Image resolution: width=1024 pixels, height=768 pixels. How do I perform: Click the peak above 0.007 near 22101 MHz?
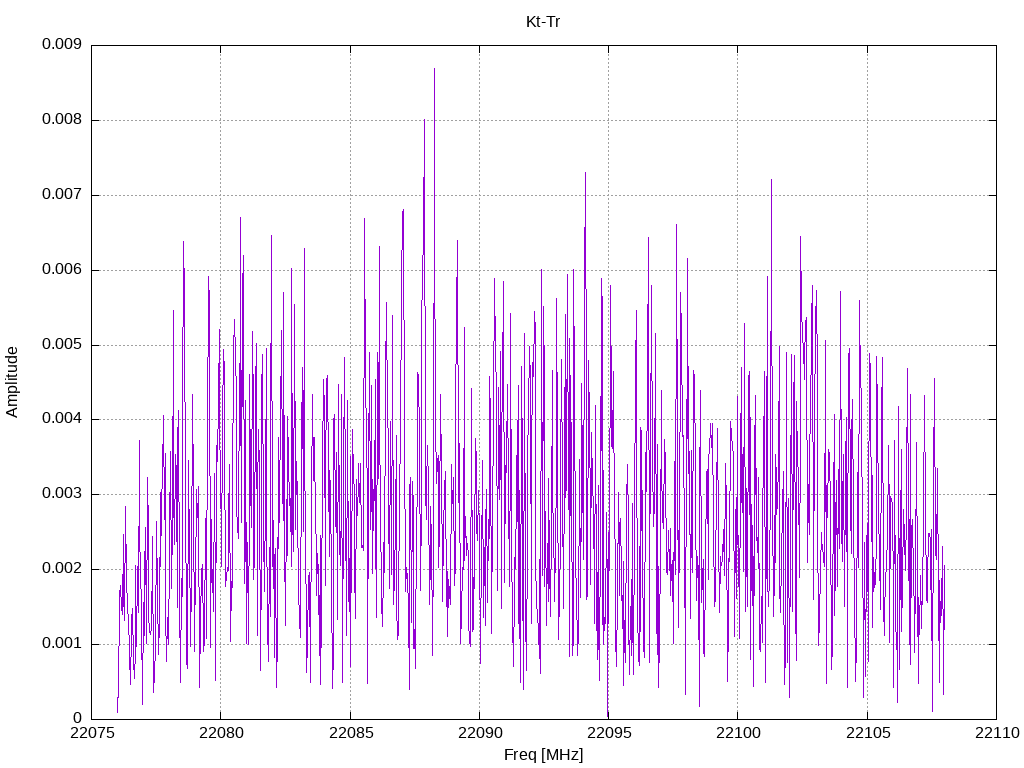pos(771,180)
